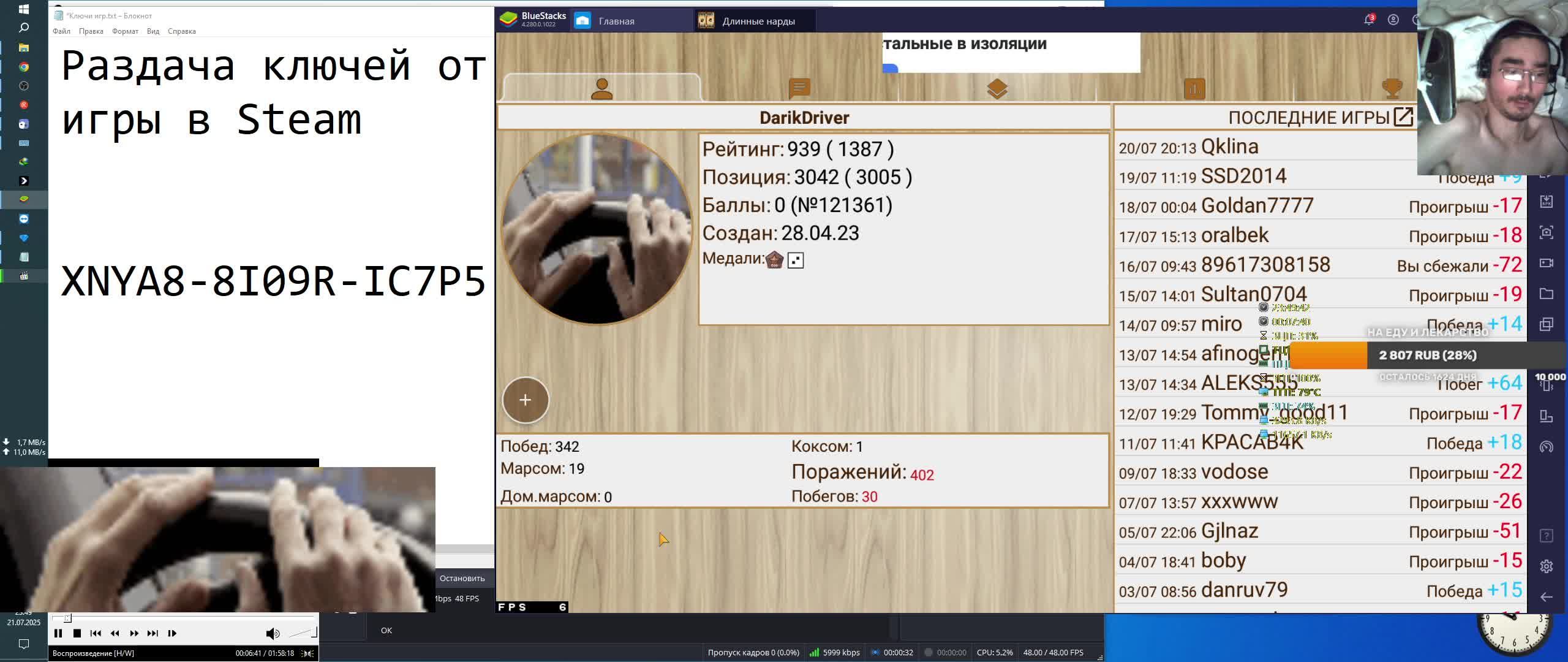Open the Справка menu in Notepad
1568x662 pixels.
point(181,31)
